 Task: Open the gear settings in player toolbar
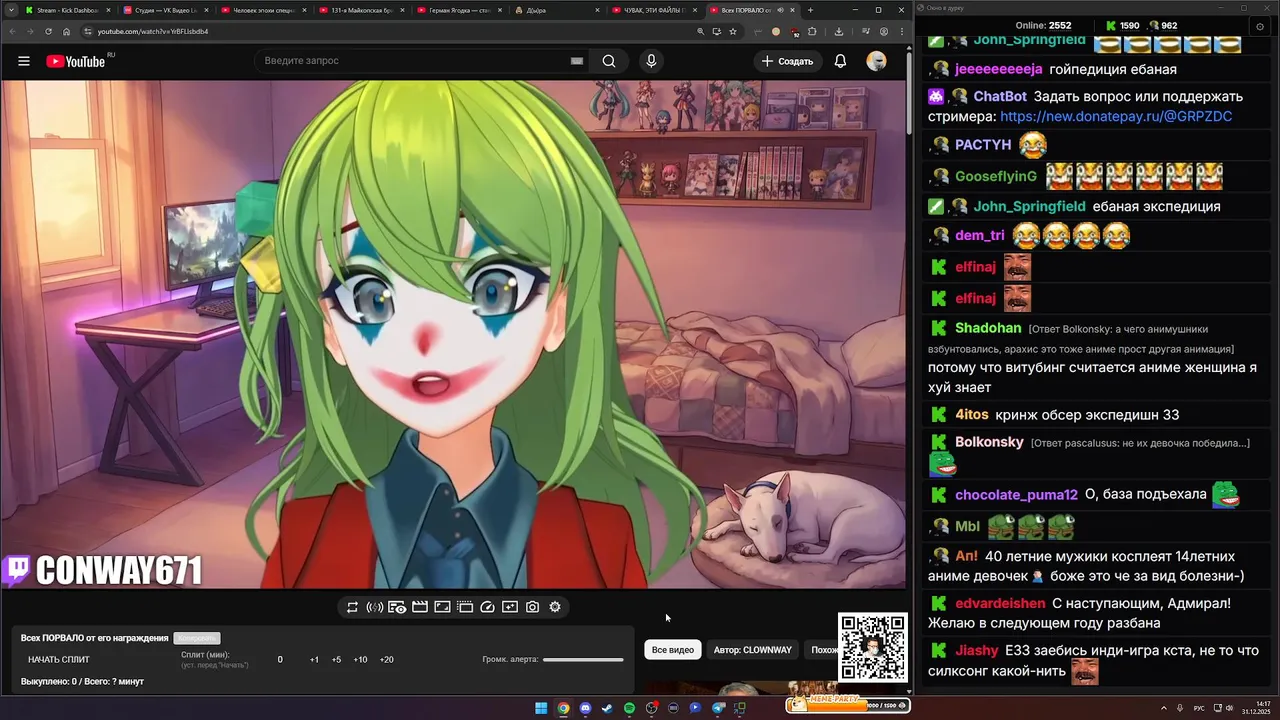coord(555,607)
